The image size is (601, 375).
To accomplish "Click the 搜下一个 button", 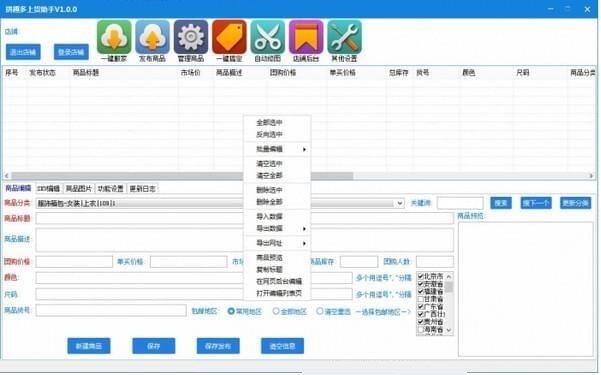I will point(536,203).
